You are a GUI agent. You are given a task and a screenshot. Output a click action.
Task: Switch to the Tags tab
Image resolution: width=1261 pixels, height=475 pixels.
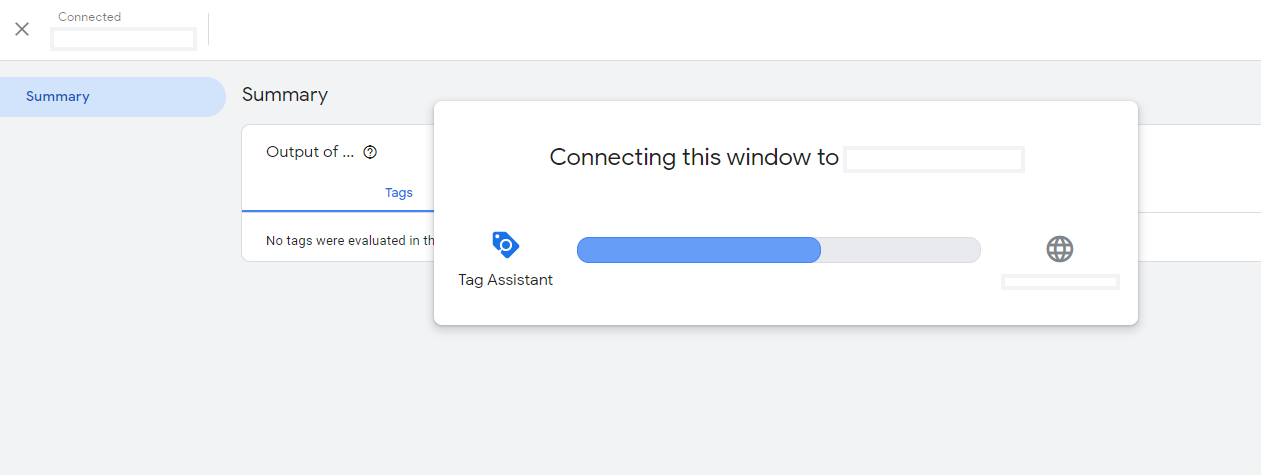pyautogui.click(x=398, y=193)
